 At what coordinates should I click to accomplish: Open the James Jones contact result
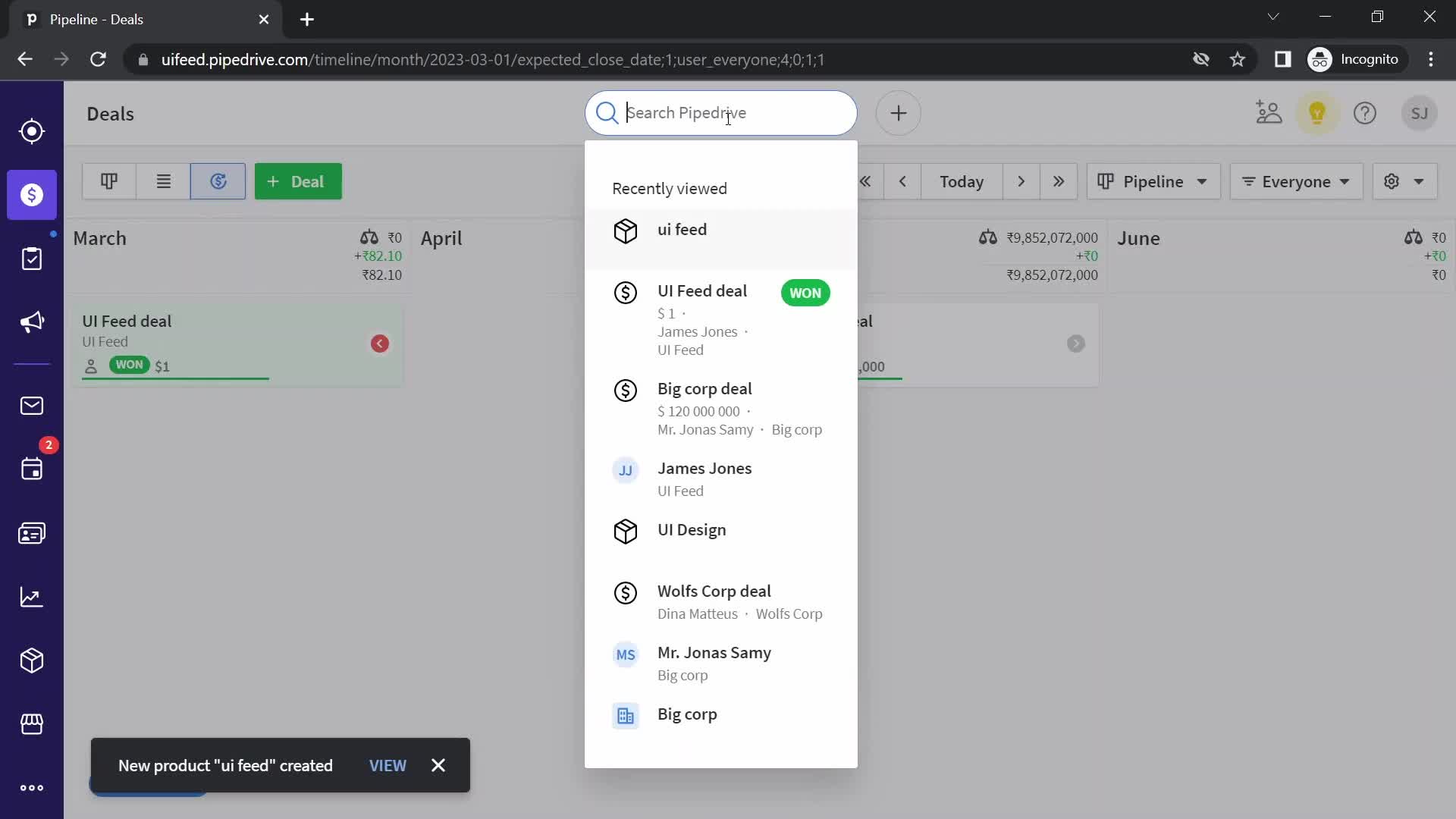tap(721, 479)
